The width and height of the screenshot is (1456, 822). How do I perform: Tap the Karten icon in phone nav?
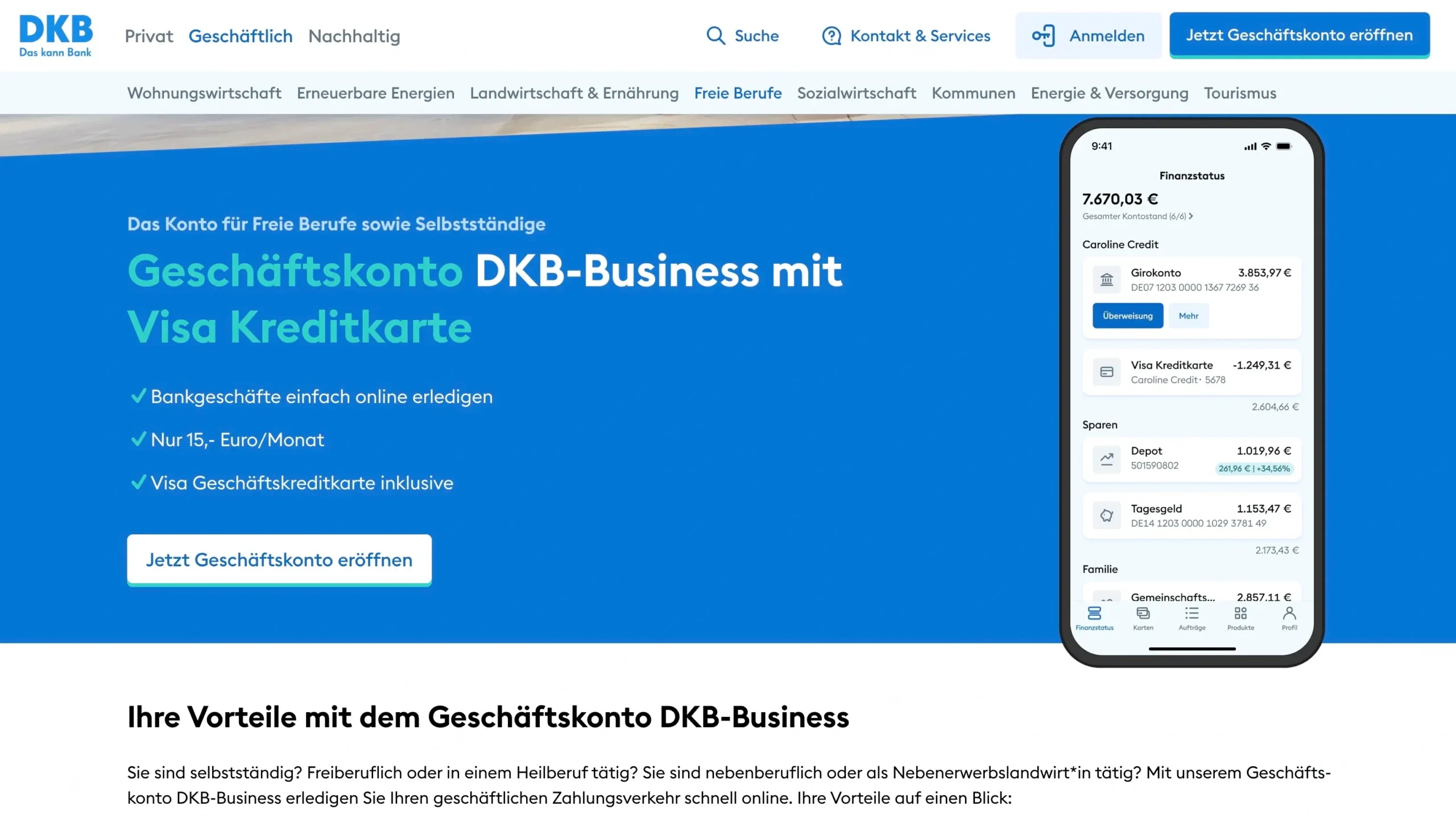pos(1143,613)
